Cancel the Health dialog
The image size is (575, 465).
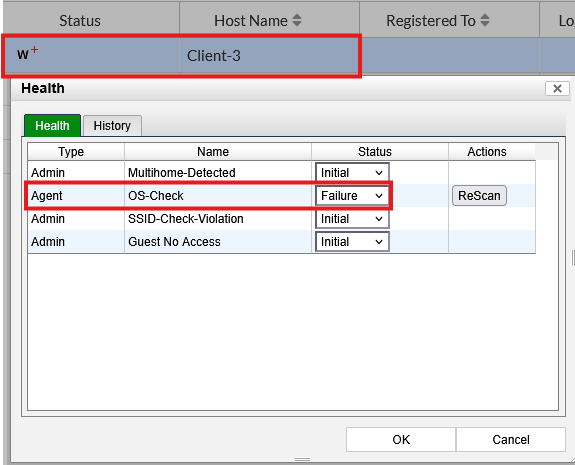511,439
